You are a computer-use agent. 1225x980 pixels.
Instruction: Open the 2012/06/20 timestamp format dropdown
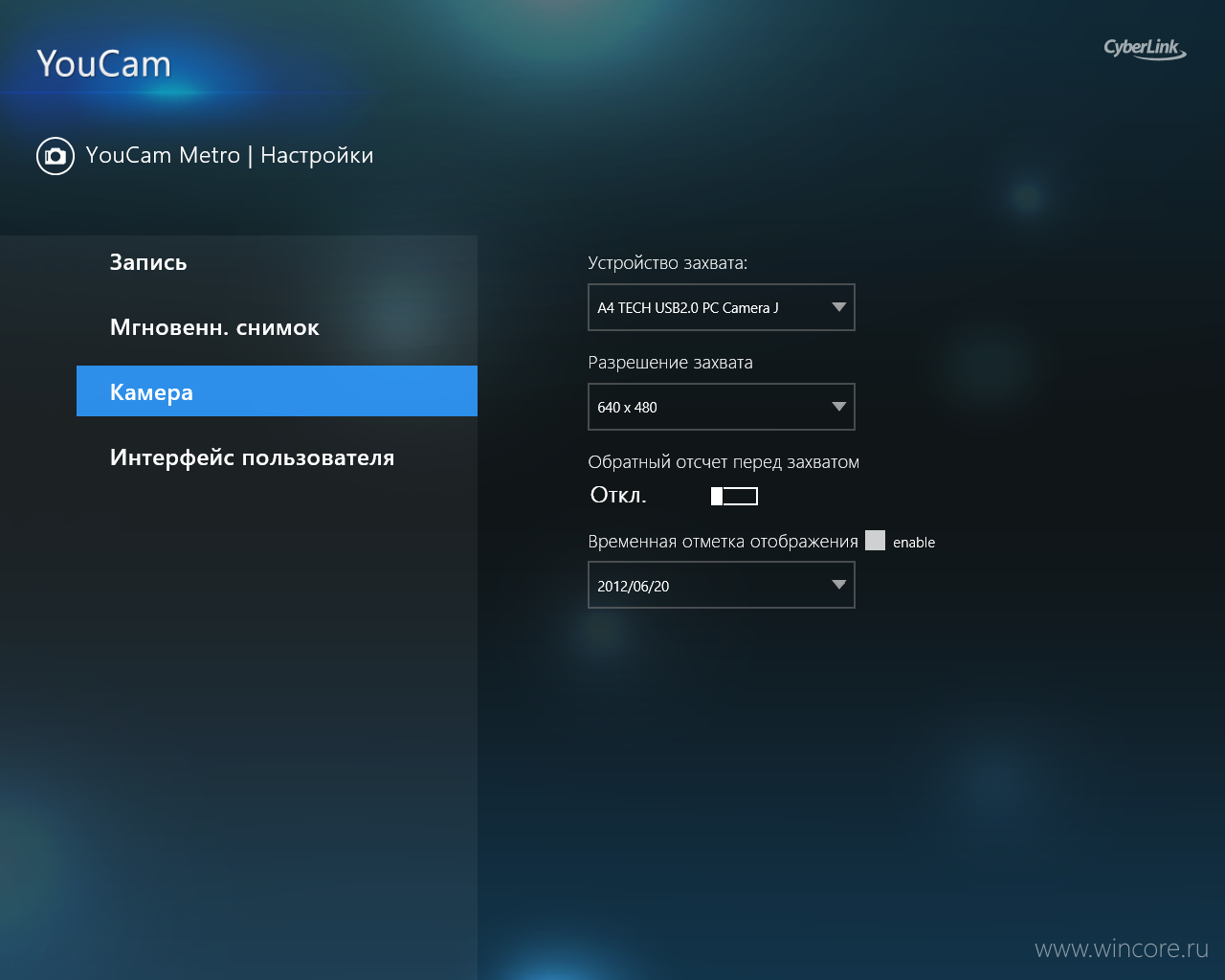(721, 585)
